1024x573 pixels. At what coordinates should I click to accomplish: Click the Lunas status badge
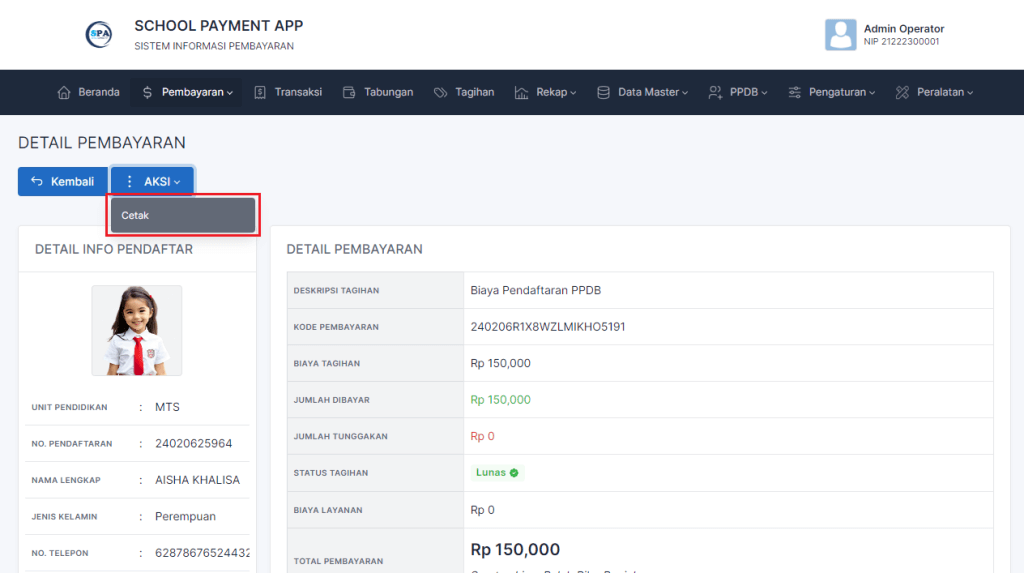497,473
